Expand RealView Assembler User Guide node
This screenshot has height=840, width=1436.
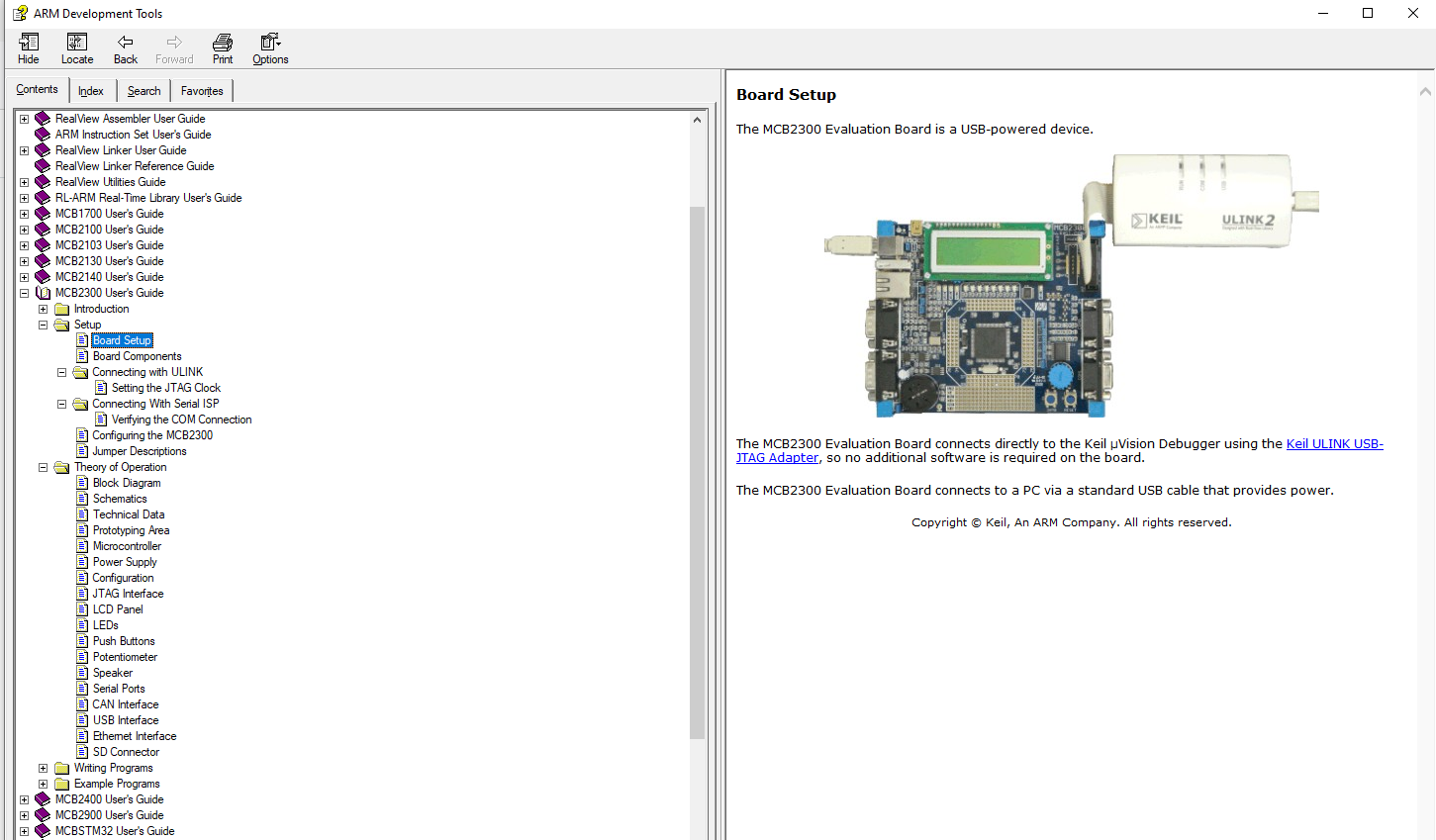pyautogui.click(x=25, y=119)
